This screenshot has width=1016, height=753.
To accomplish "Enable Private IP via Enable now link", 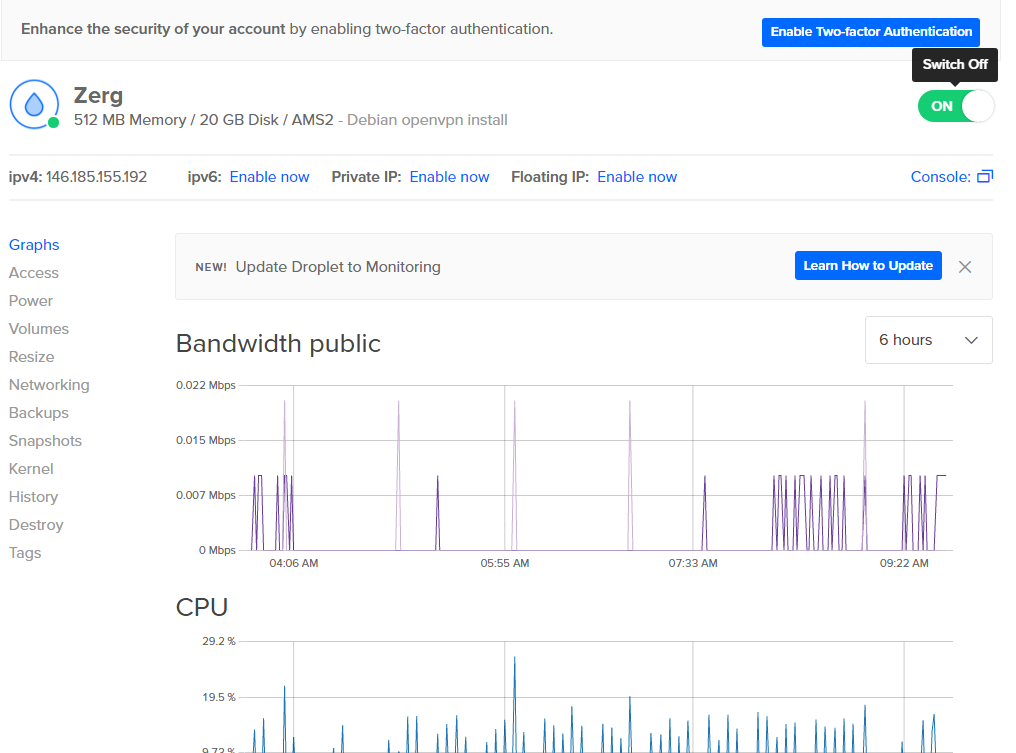I will click(450, 177).
